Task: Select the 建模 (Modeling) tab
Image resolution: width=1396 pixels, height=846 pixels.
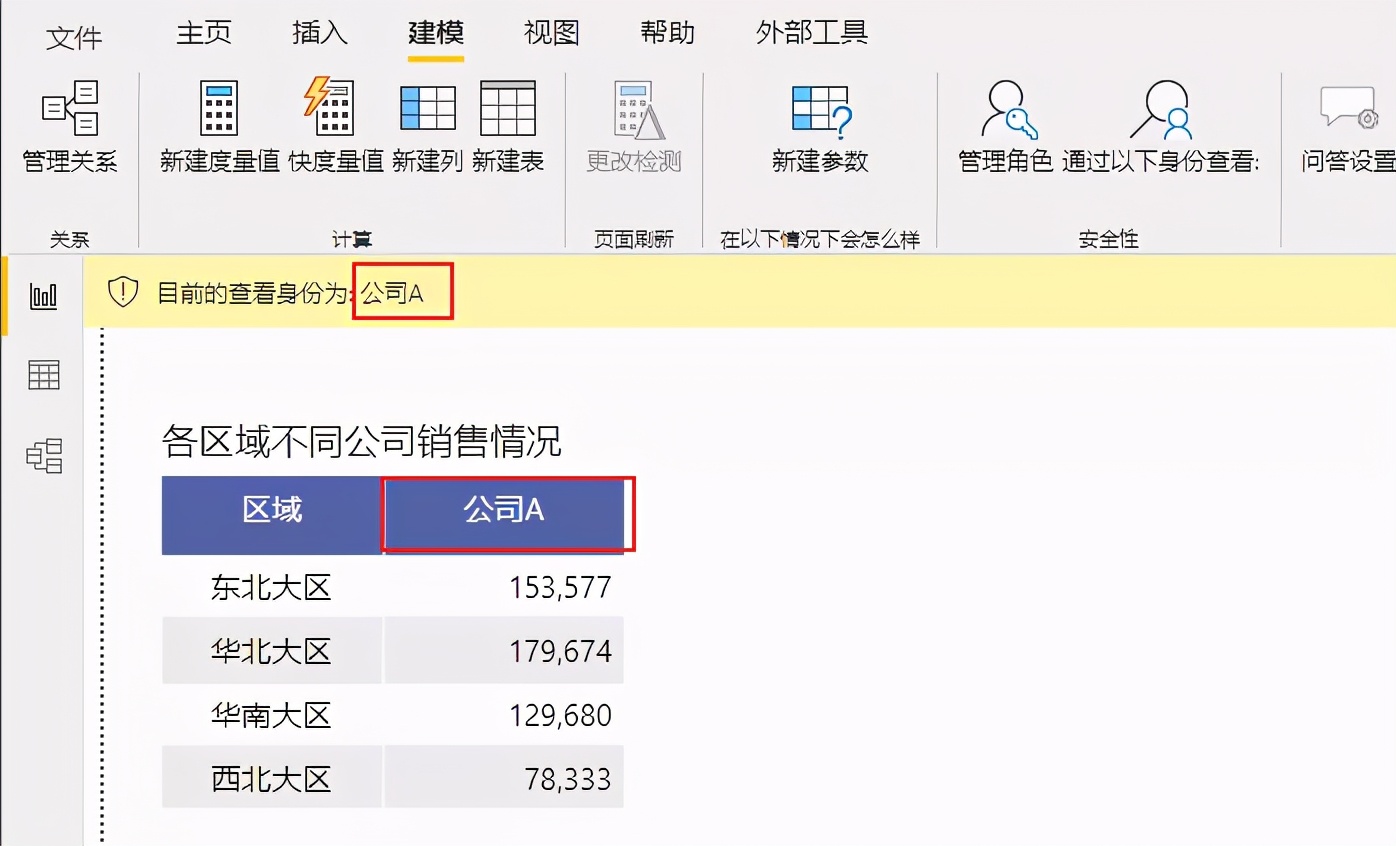Action: [436, 33]
